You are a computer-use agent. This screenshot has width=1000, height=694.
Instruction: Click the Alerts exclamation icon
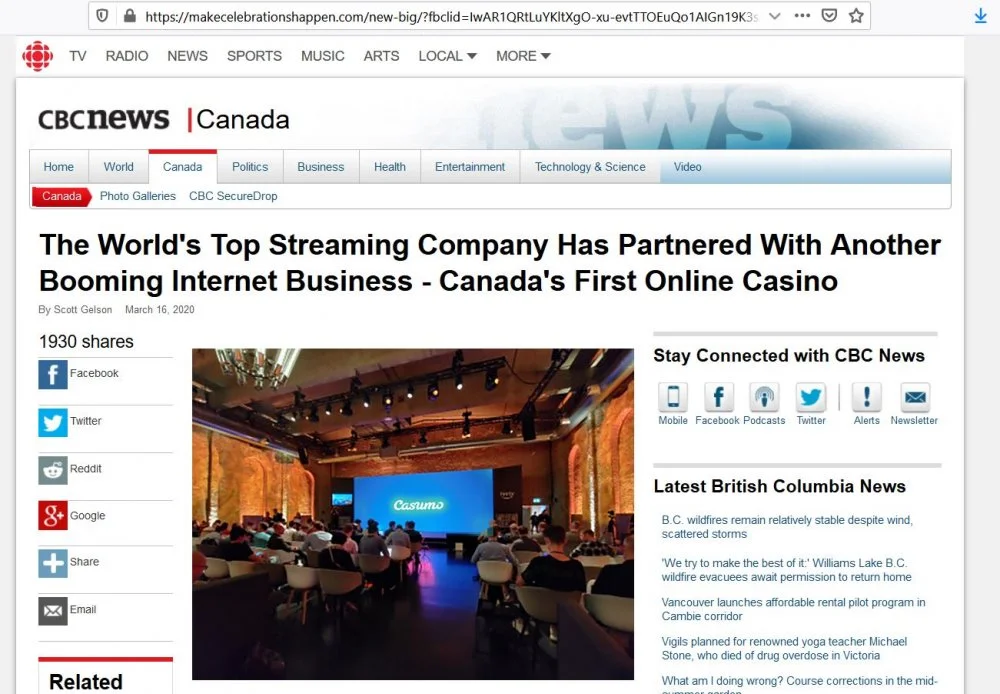866,397
